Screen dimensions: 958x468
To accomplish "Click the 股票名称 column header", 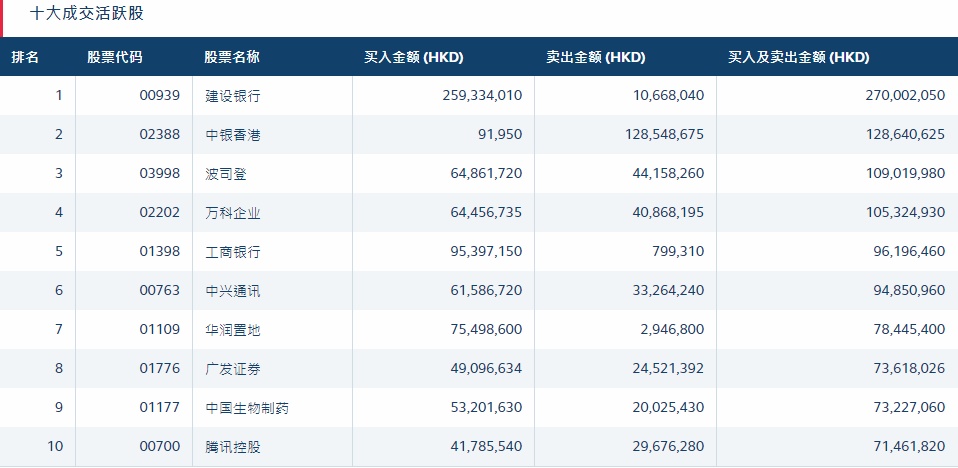I will pyautogui.click(x=232, y=57).
